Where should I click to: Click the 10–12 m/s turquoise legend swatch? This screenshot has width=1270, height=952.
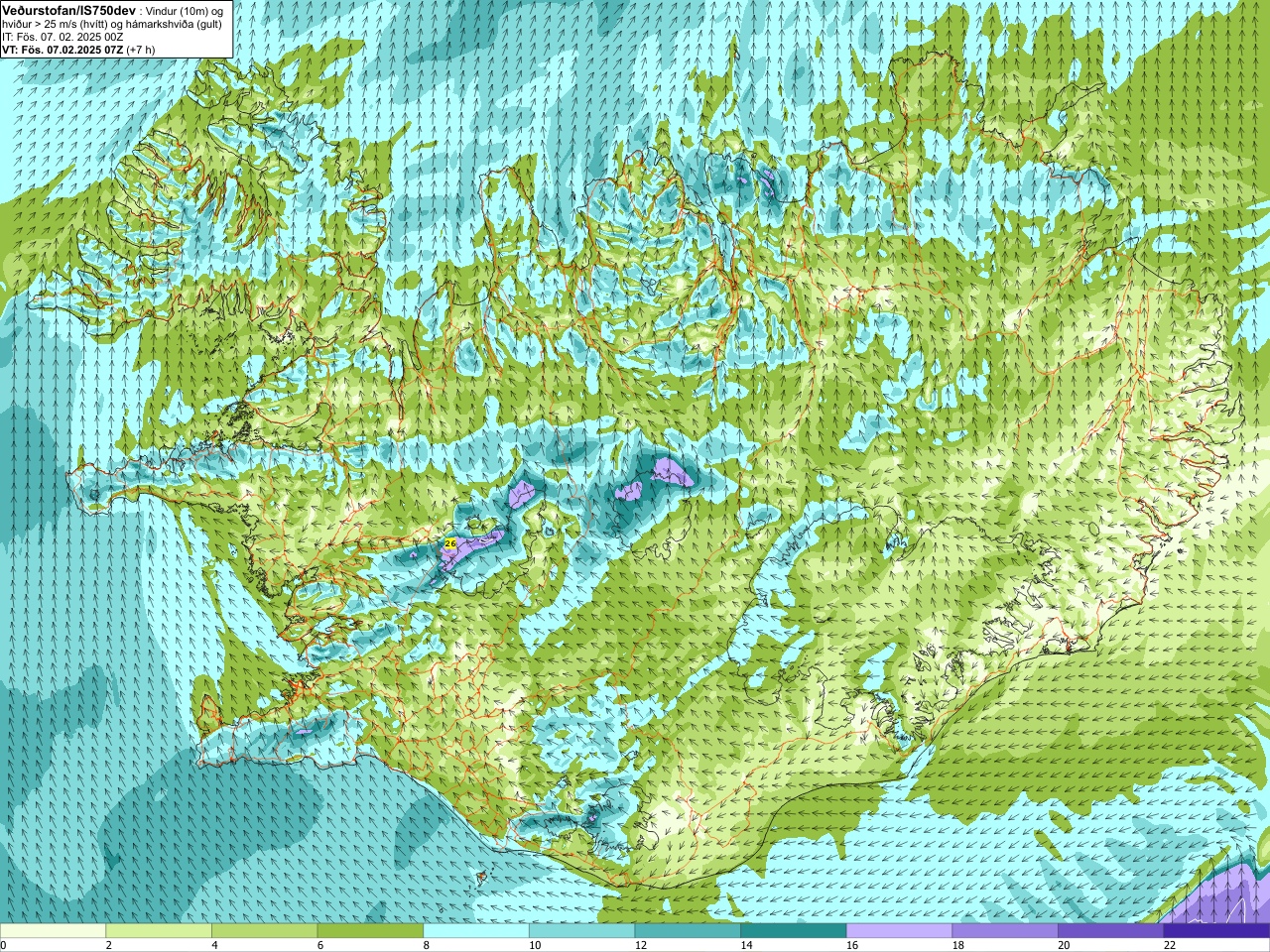581,931
